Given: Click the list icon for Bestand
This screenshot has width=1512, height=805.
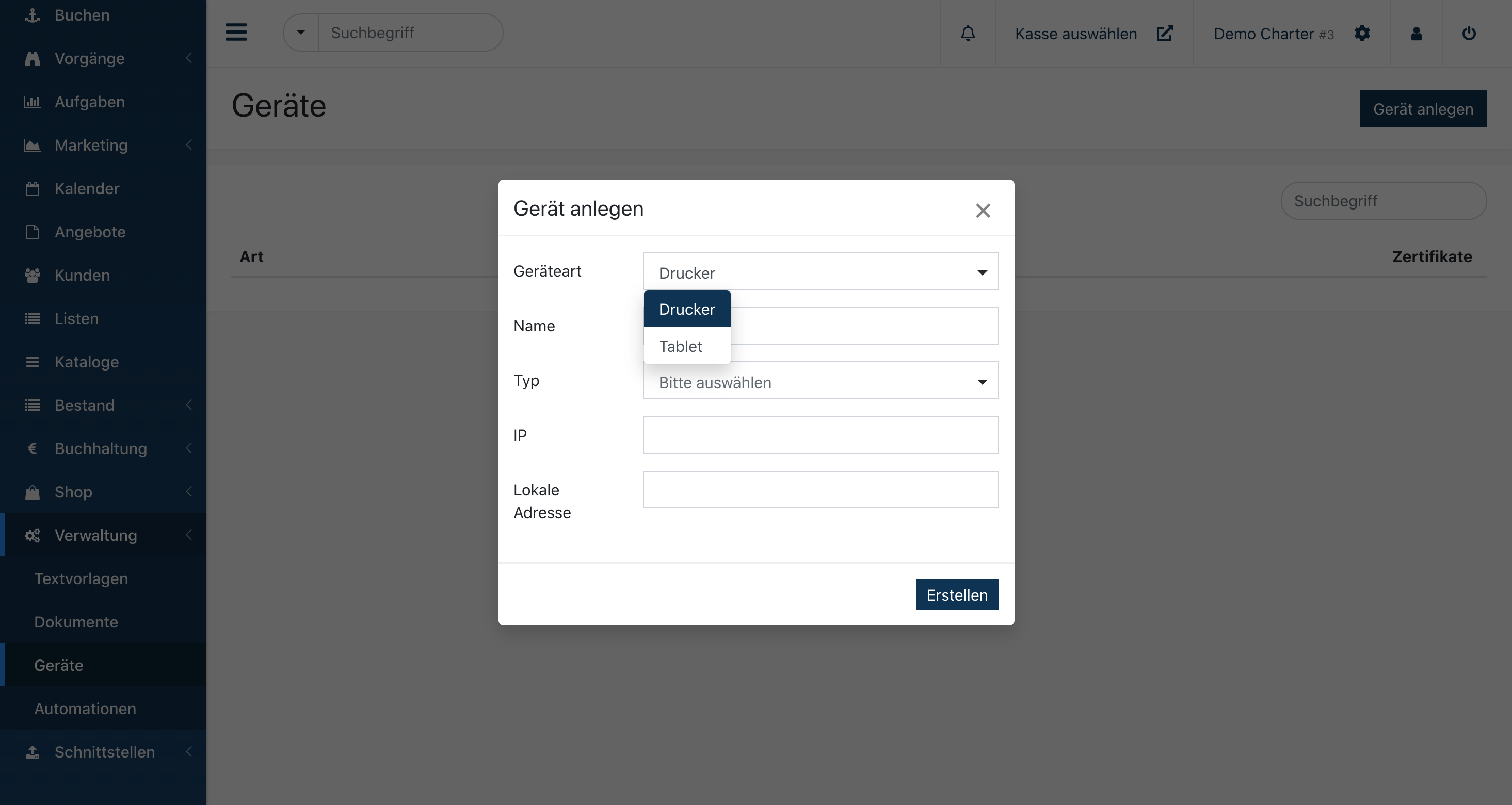Looking at the screenshot, I should click(33, 406).
